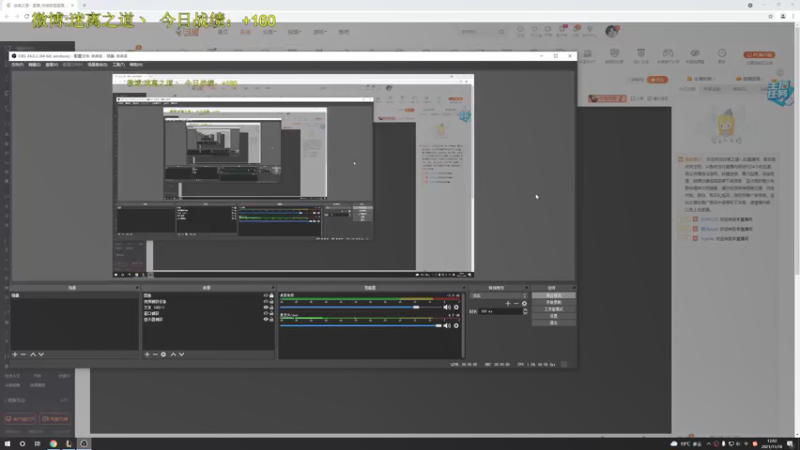Add a new source in Sources panel

tap(147, 354)
